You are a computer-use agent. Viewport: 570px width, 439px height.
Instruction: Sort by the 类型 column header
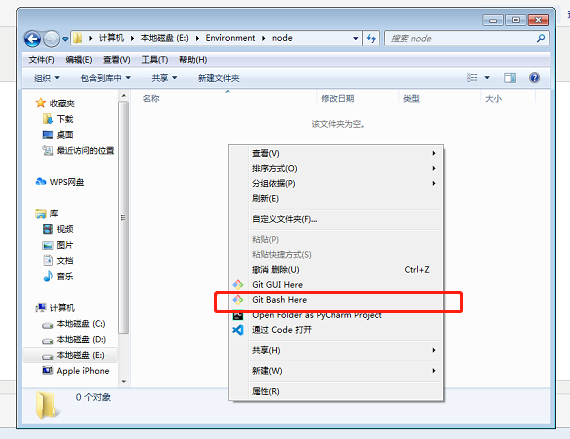pyautogui.click(x=411, y=98)
